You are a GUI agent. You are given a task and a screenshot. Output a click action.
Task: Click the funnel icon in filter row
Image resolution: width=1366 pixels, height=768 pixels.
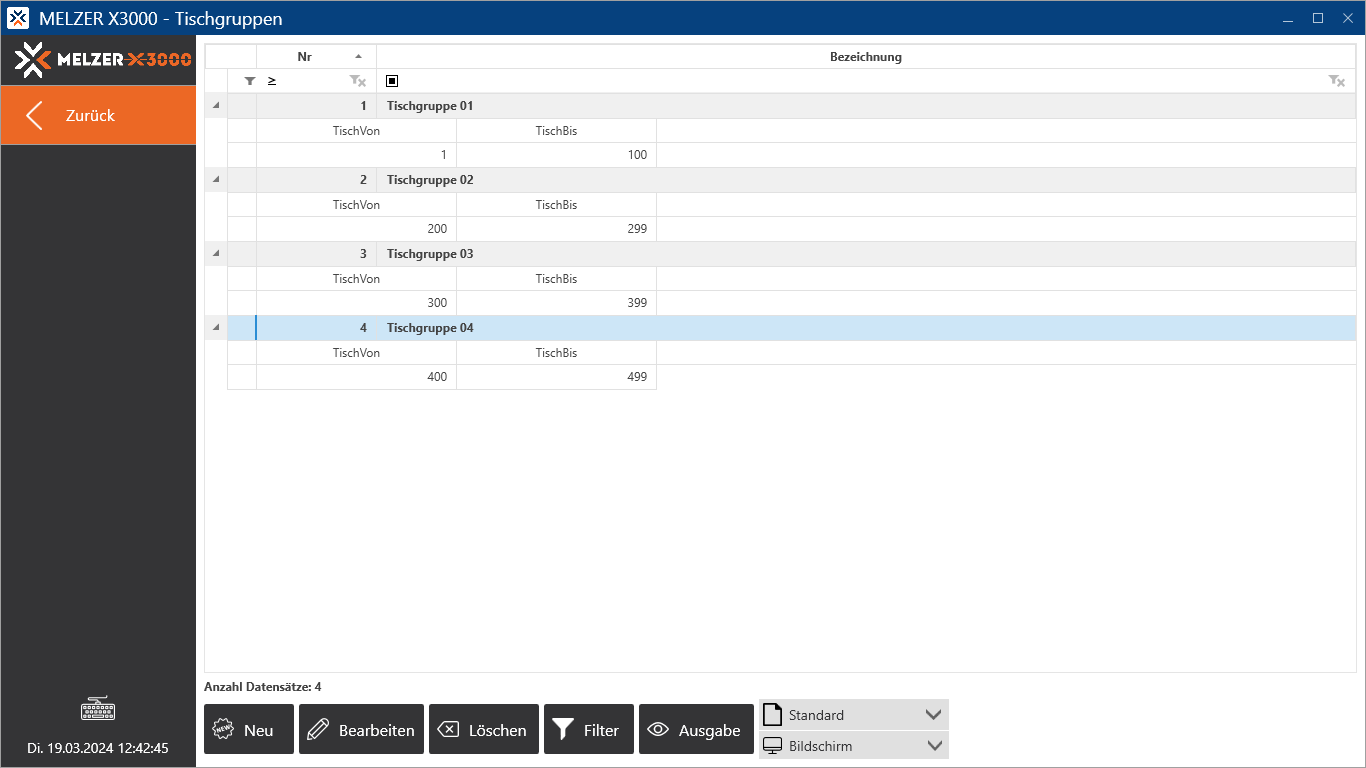point(250,81)
